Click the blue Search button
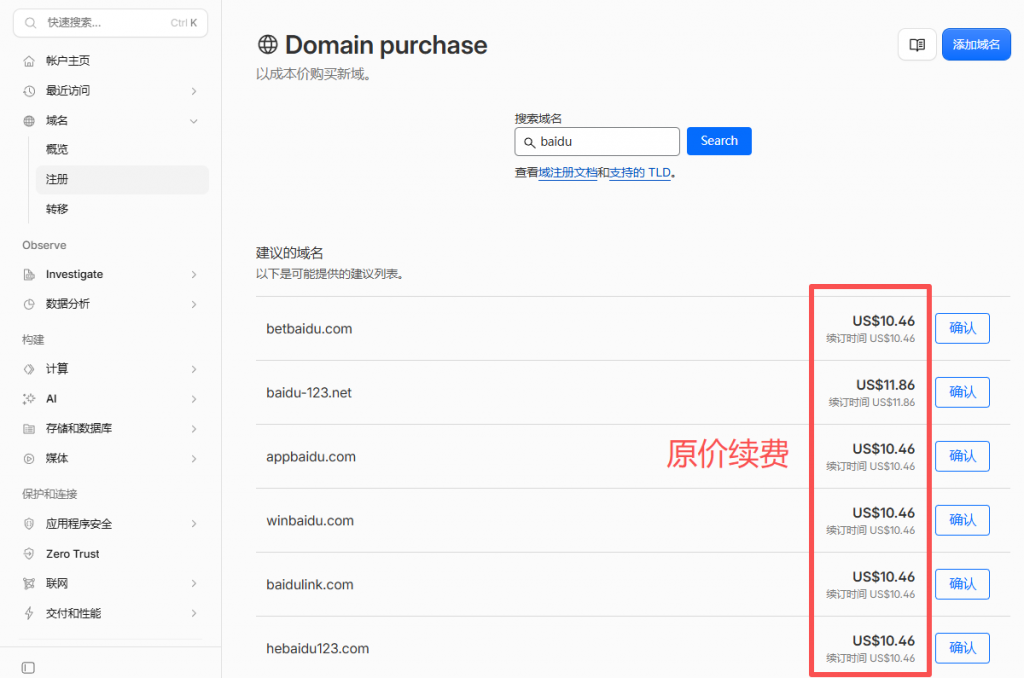Image resolution: width=1024 pixels, height=678 pixels. [x=719, y=141]
